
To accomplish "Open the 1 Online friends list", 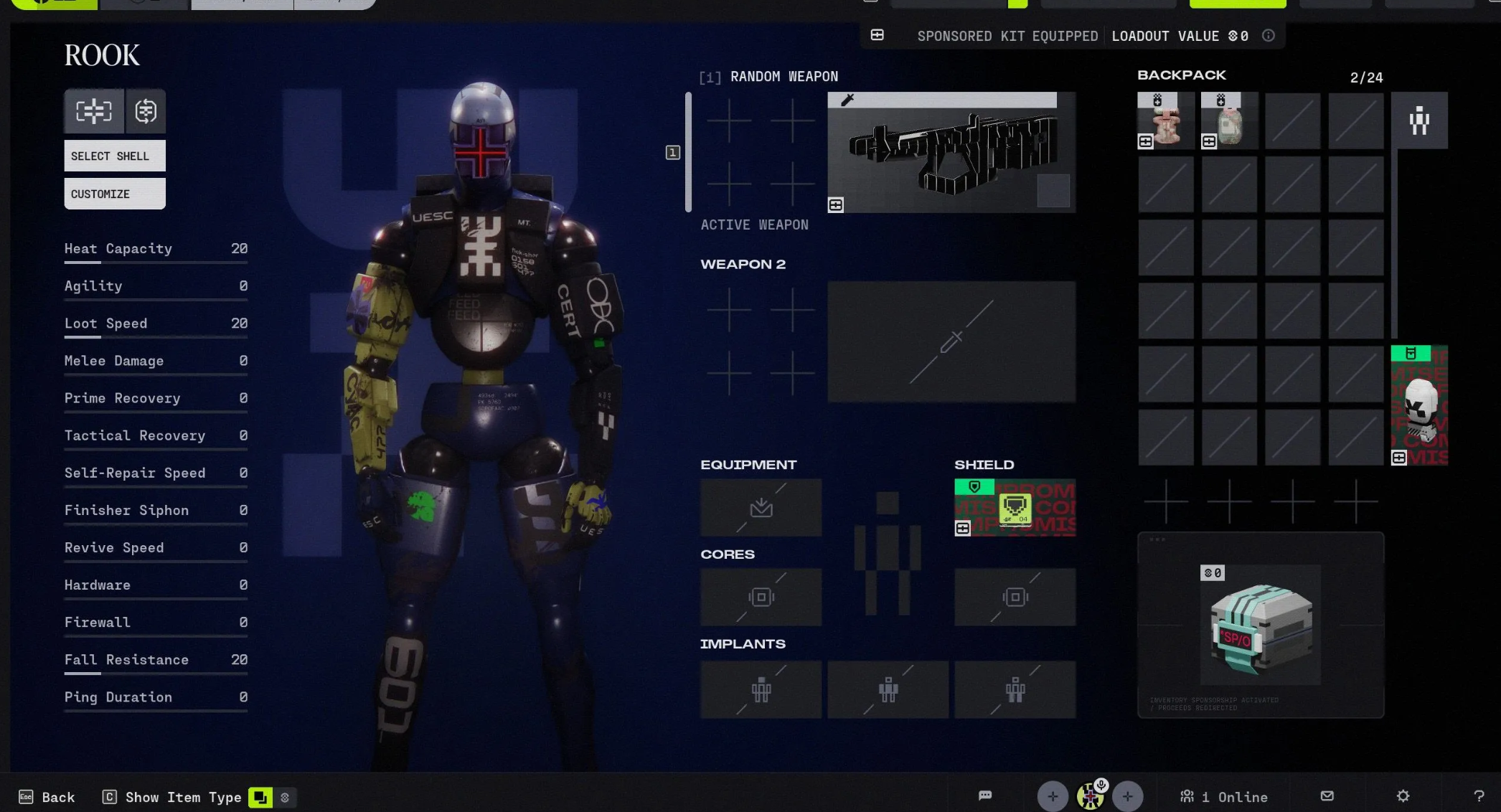I will pyautogui.click(x=1224, y=796).
